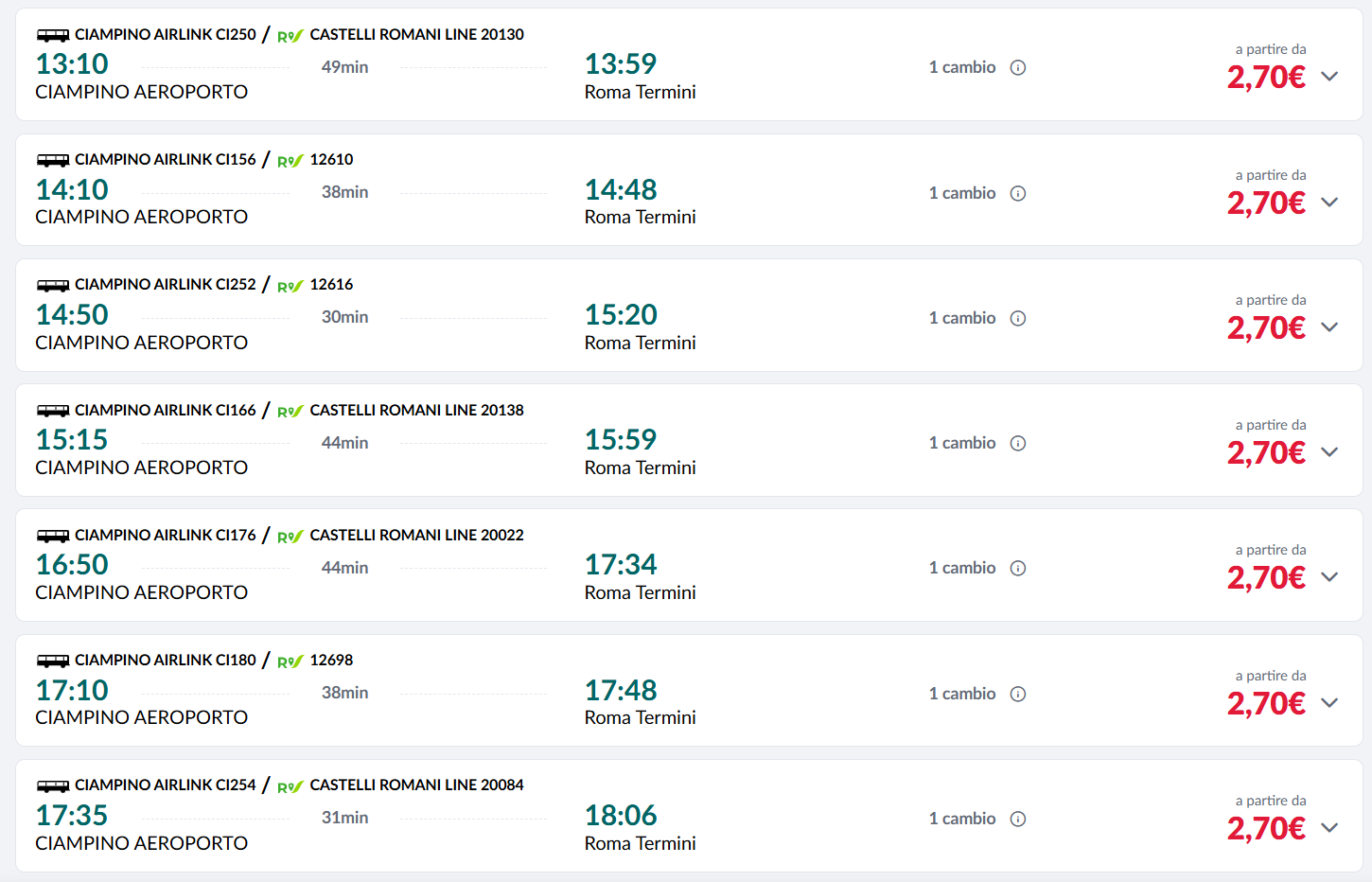This screenshot has height=882, width=1372.
Task: Click CIAMPINO AIRLINK CI180 route name
Action: [x=166, y=660]
